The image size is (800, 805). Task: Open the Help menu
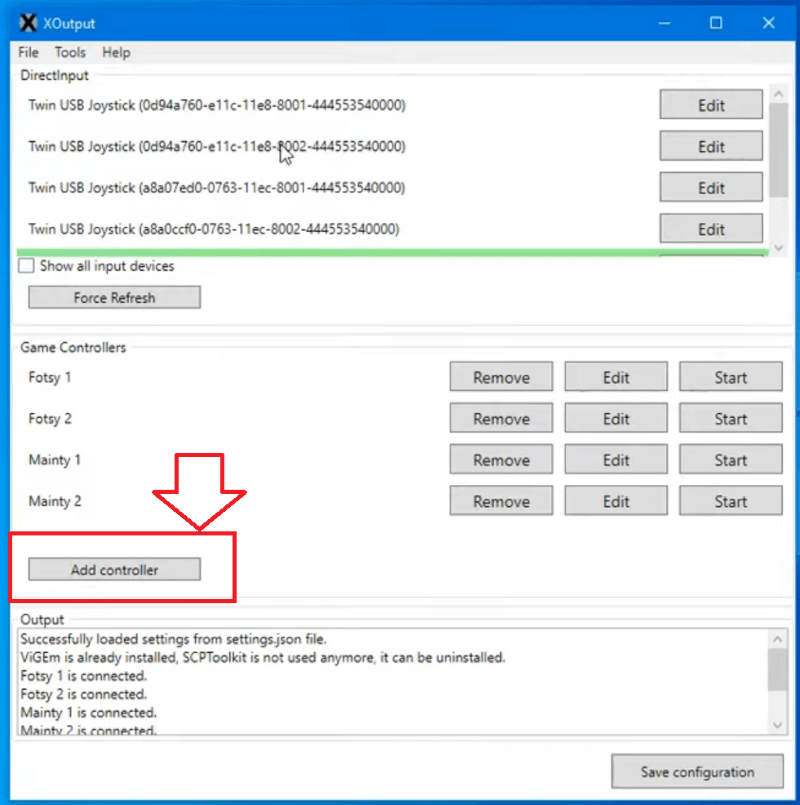[x=116, y=52]
